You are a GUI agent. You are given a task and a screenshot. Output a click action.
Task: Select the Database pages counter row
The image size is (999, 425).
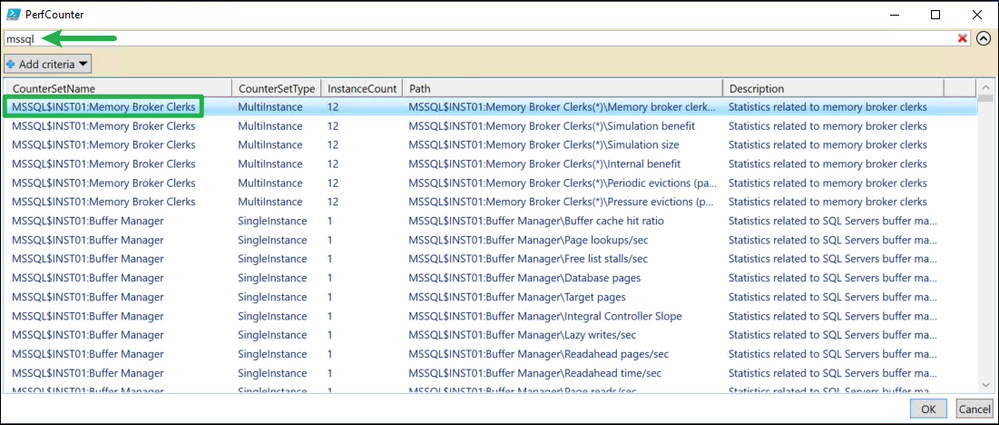[491, 278]
